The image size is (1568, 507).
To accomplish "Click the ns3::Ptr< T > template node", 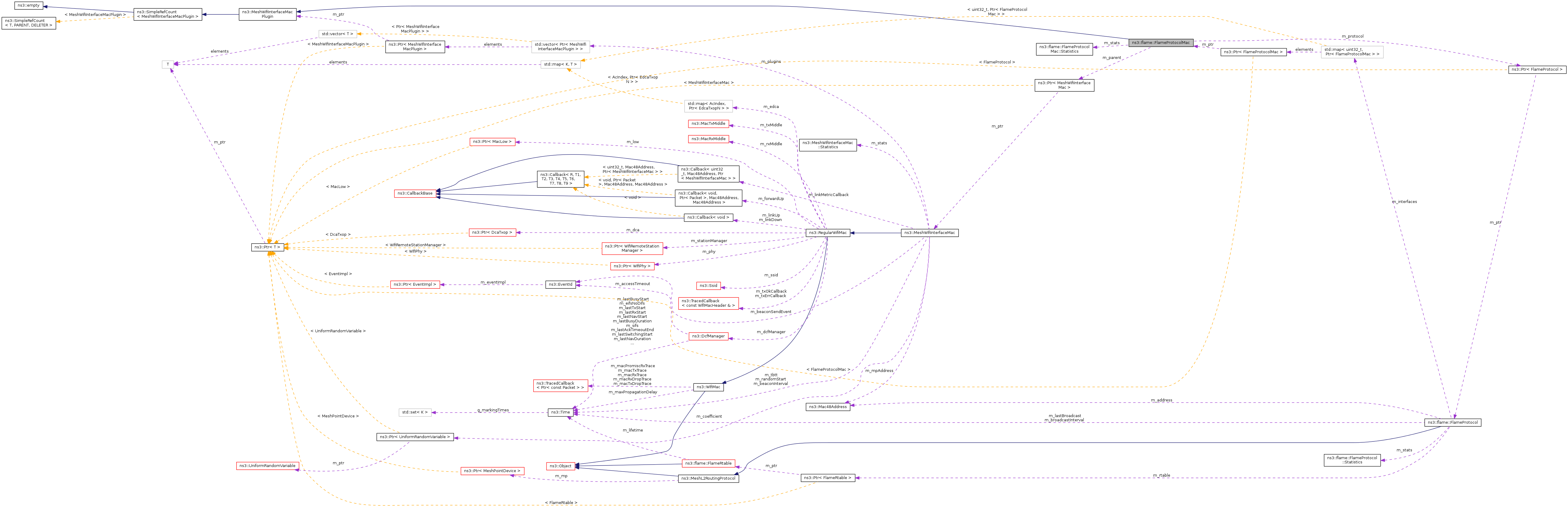I will tap(267, 247).
